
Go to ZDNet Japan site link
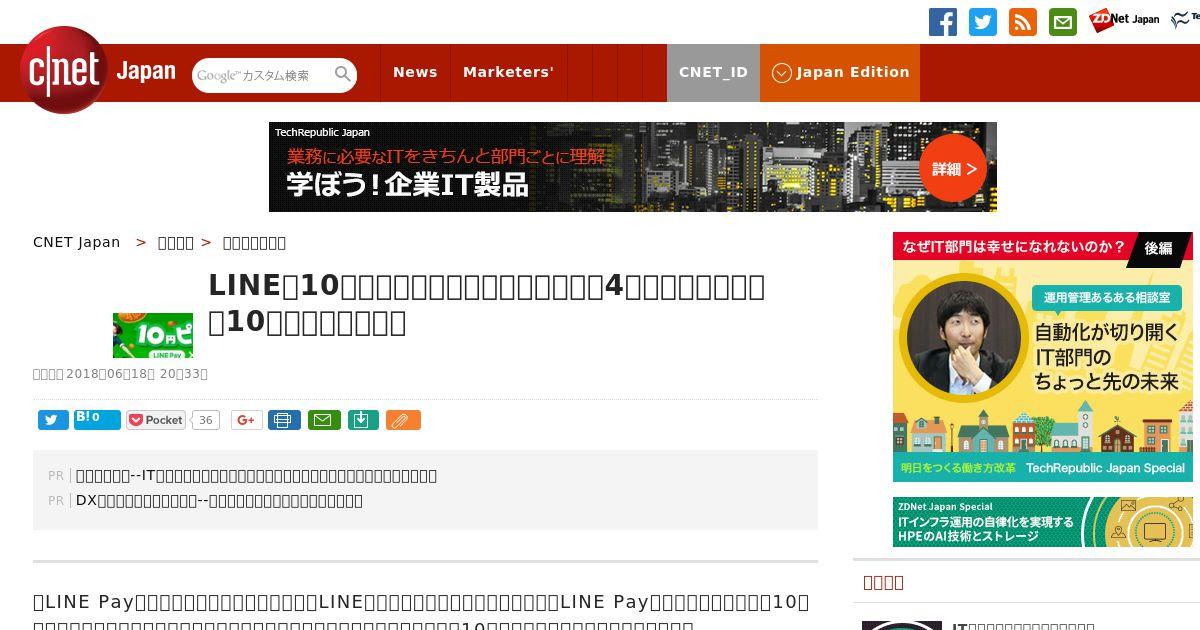[x=1124, y=19]
